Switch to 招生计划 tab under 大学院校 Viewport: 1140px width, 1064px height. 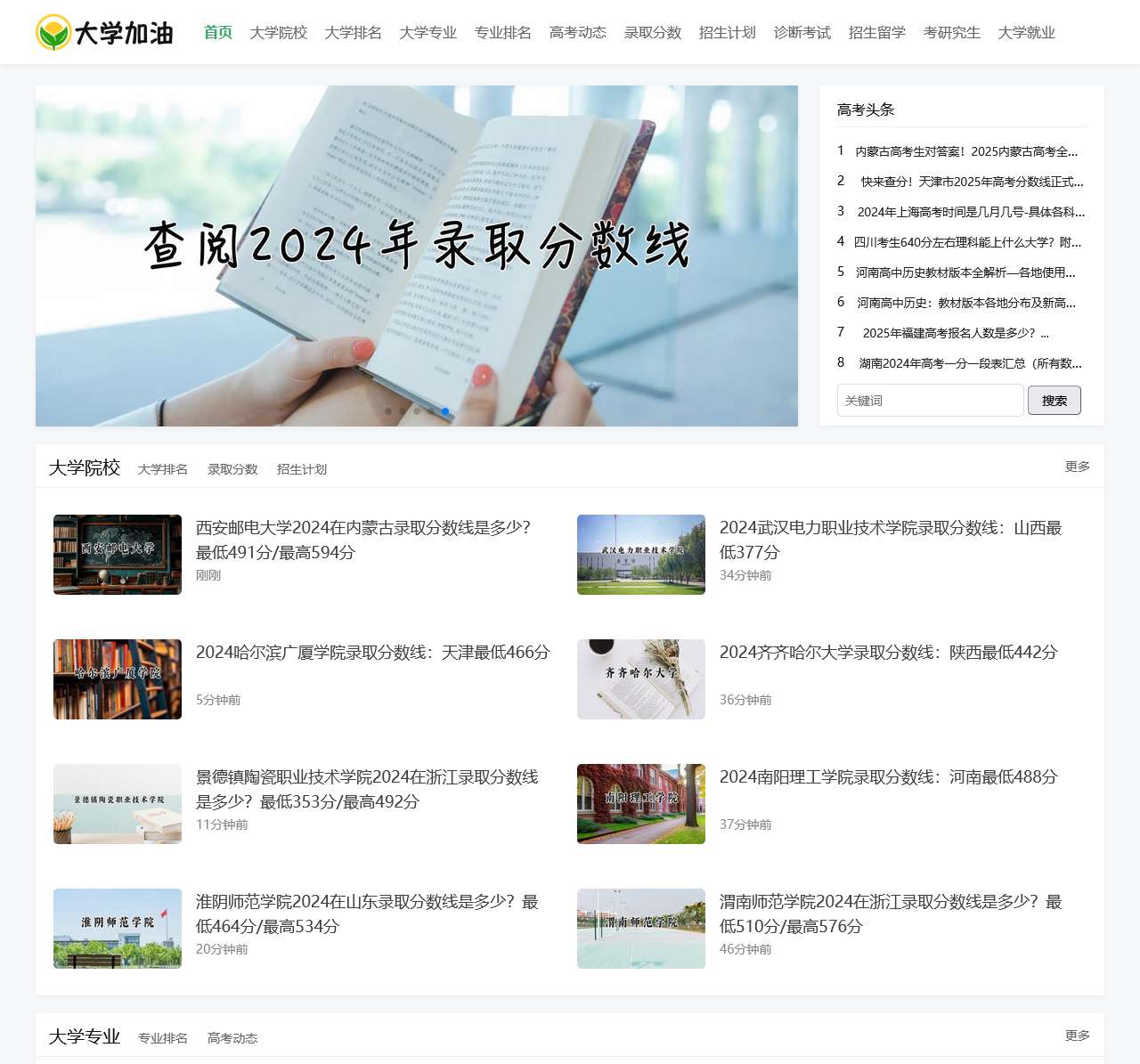tap(302, 469)
